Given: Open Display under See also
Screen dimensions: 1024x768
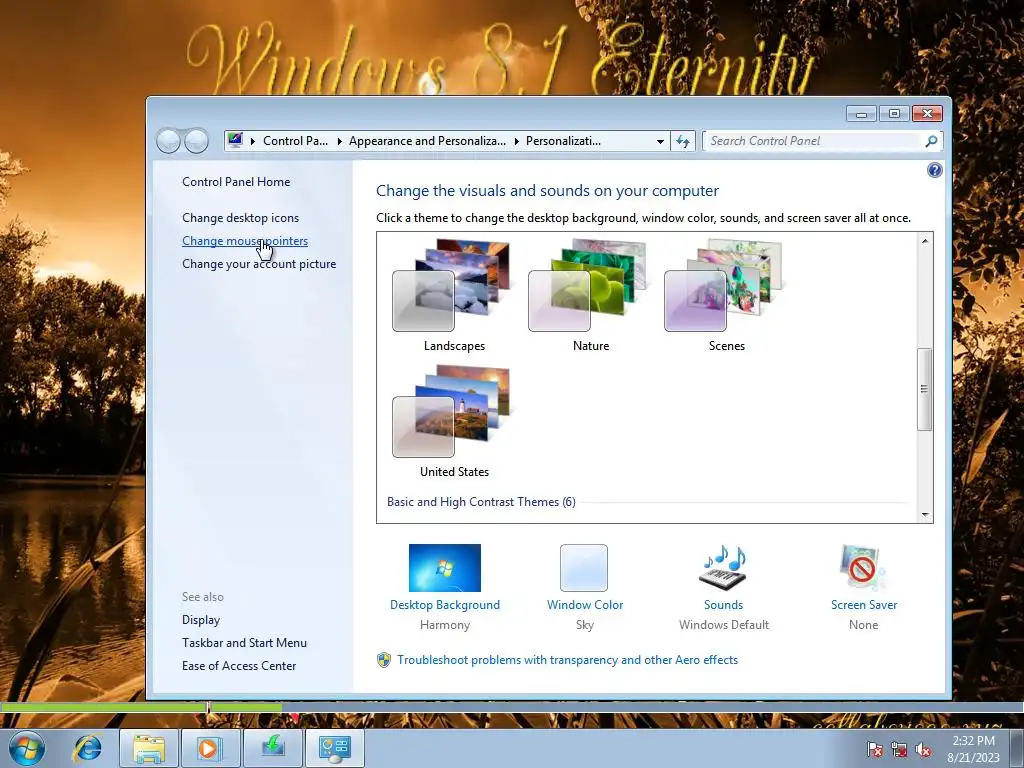Looking at the screenshot, I should (x=200, y=620).
